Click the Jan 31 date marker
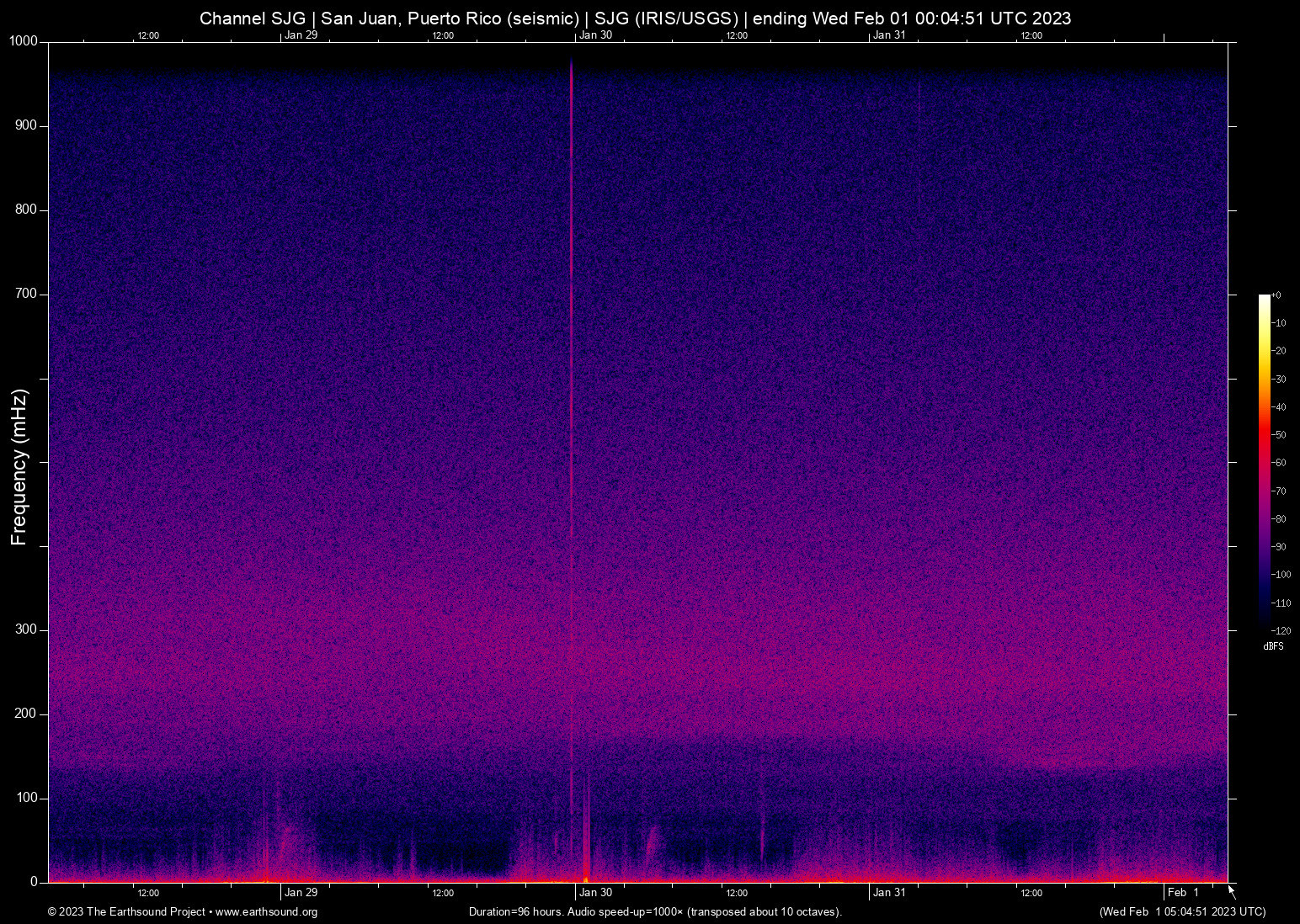Viewport: 1300px width, 924px height. [x=890, y=893]
